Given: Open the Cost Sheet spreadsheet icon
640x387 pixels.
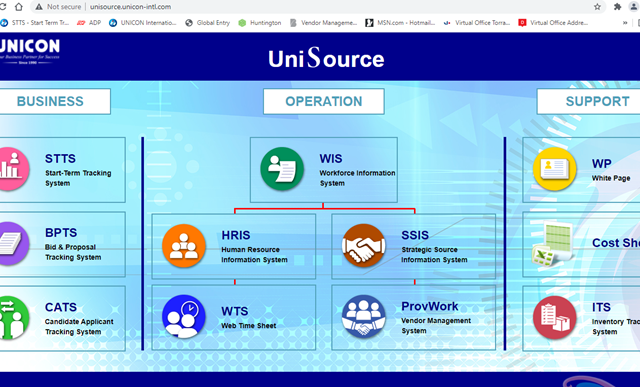Looking at the screenshot, I should tap(553, 244).
